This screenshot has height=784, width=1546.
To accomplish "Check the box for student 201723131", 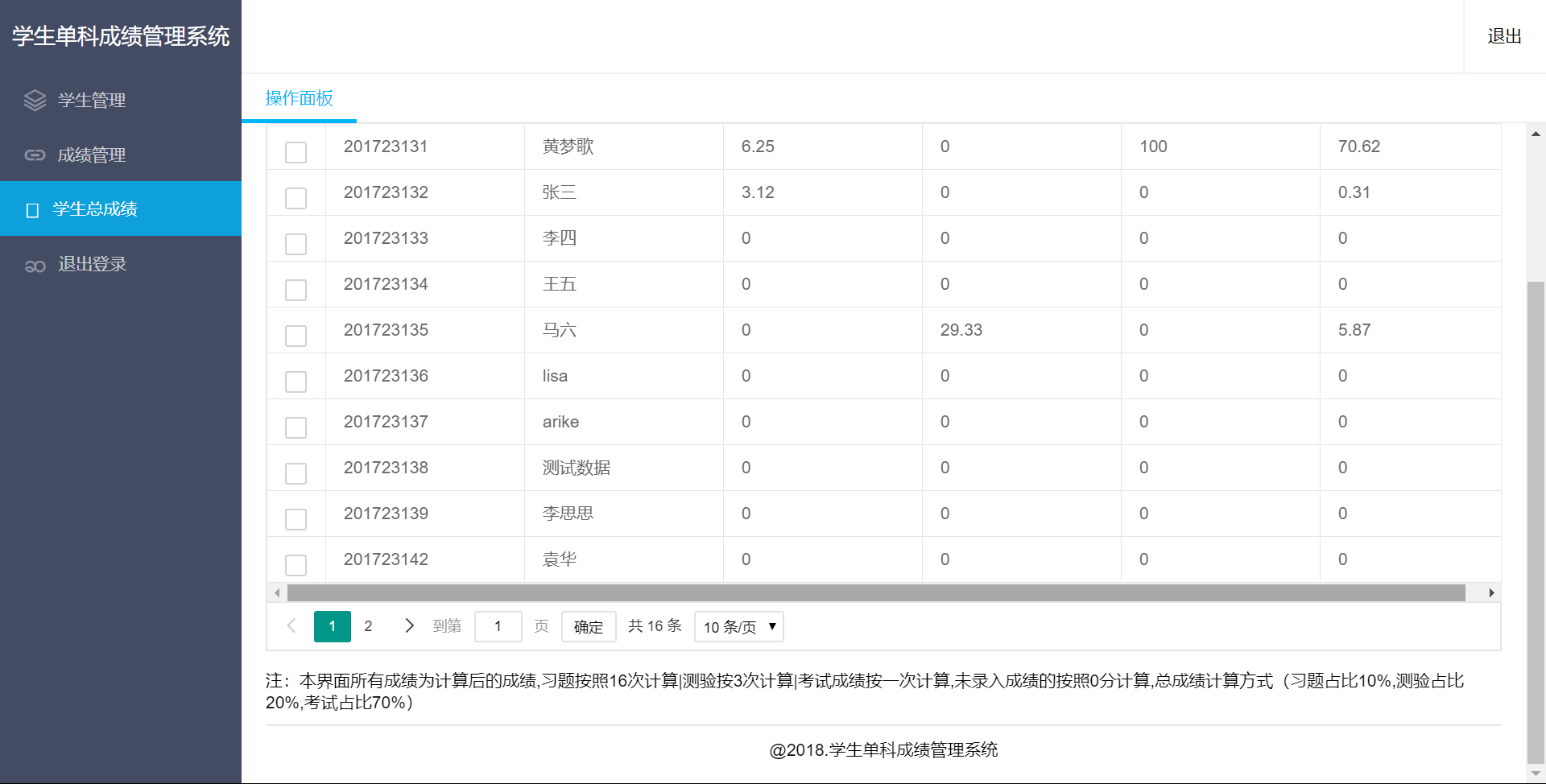I will [x=296, y=152].
